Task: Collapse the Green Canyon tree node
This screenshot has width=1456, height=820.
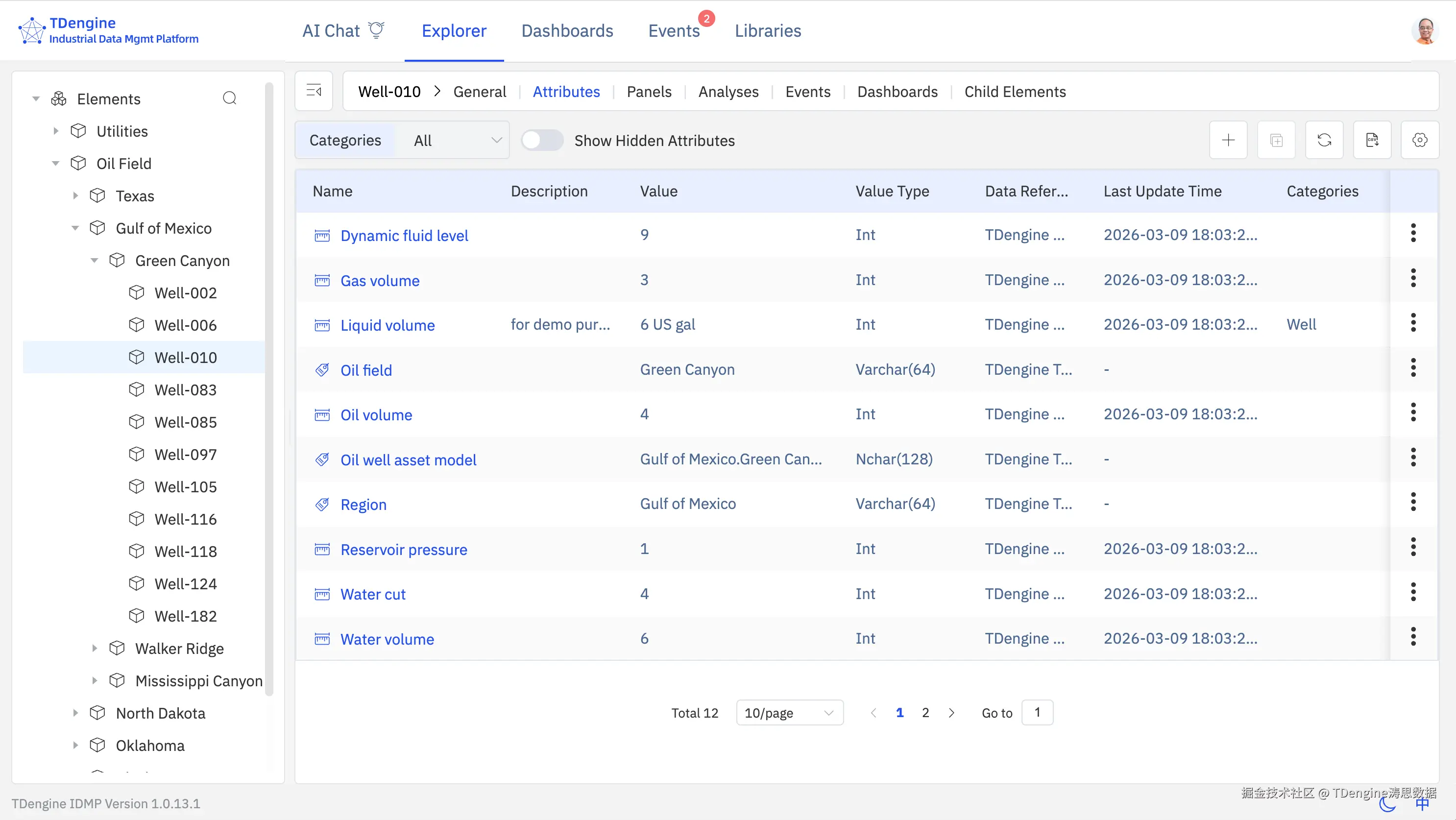Action: click(95, 261)
